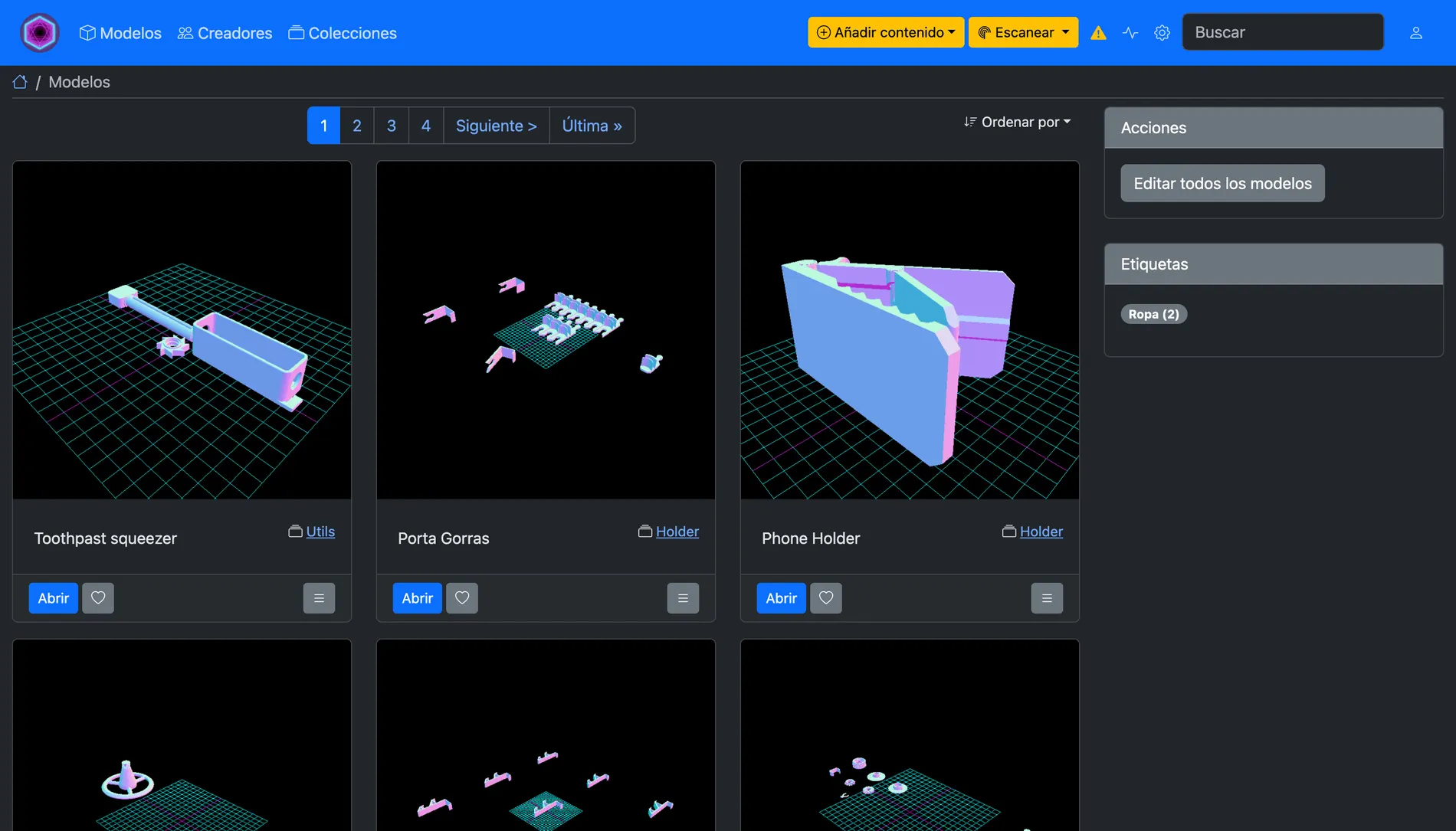Viewport: 1456px width, 831px height.
Task: Go to home via breadcrumb house icon
Action: [x=20, y=82]
